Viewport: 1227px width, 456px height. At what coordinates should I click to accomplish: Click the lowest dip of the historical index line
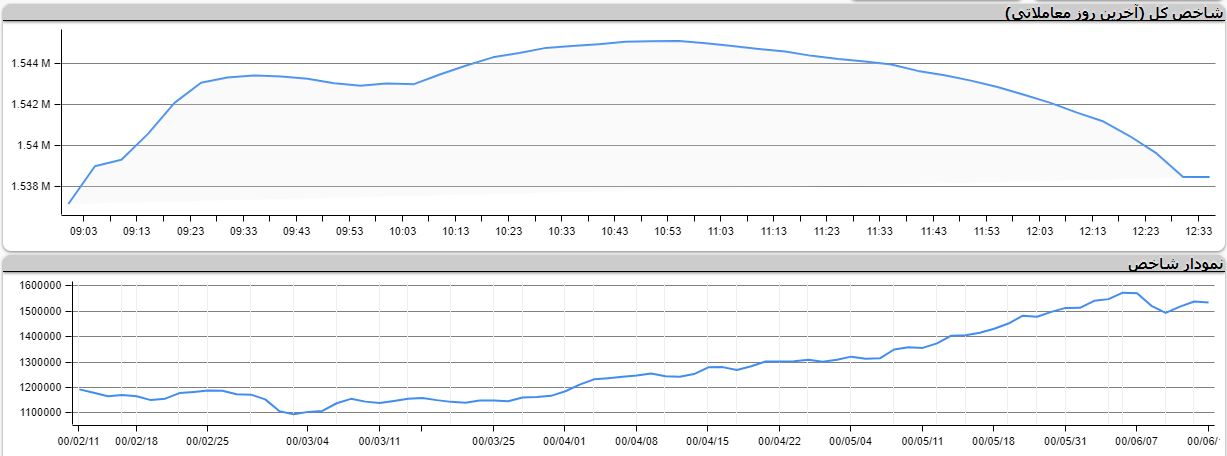coord(294,414)
